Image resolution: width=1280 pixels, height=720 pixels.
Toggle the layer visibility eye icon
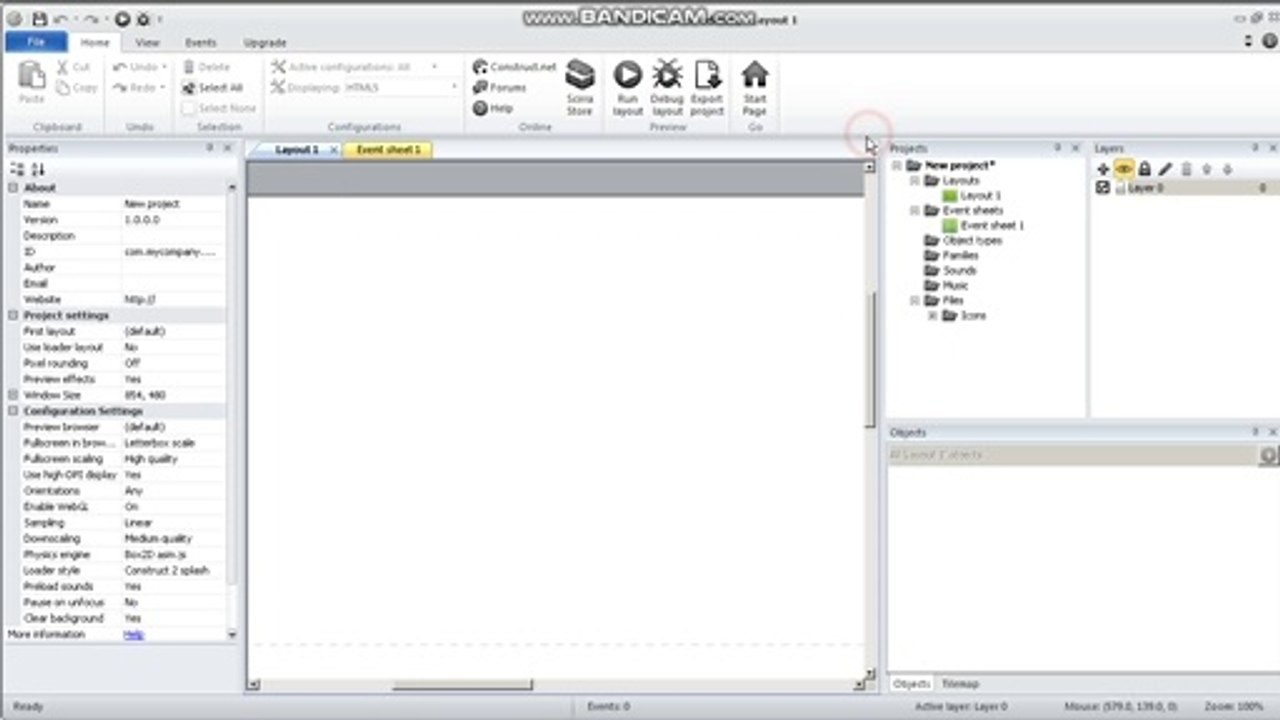coord(1124,169)
